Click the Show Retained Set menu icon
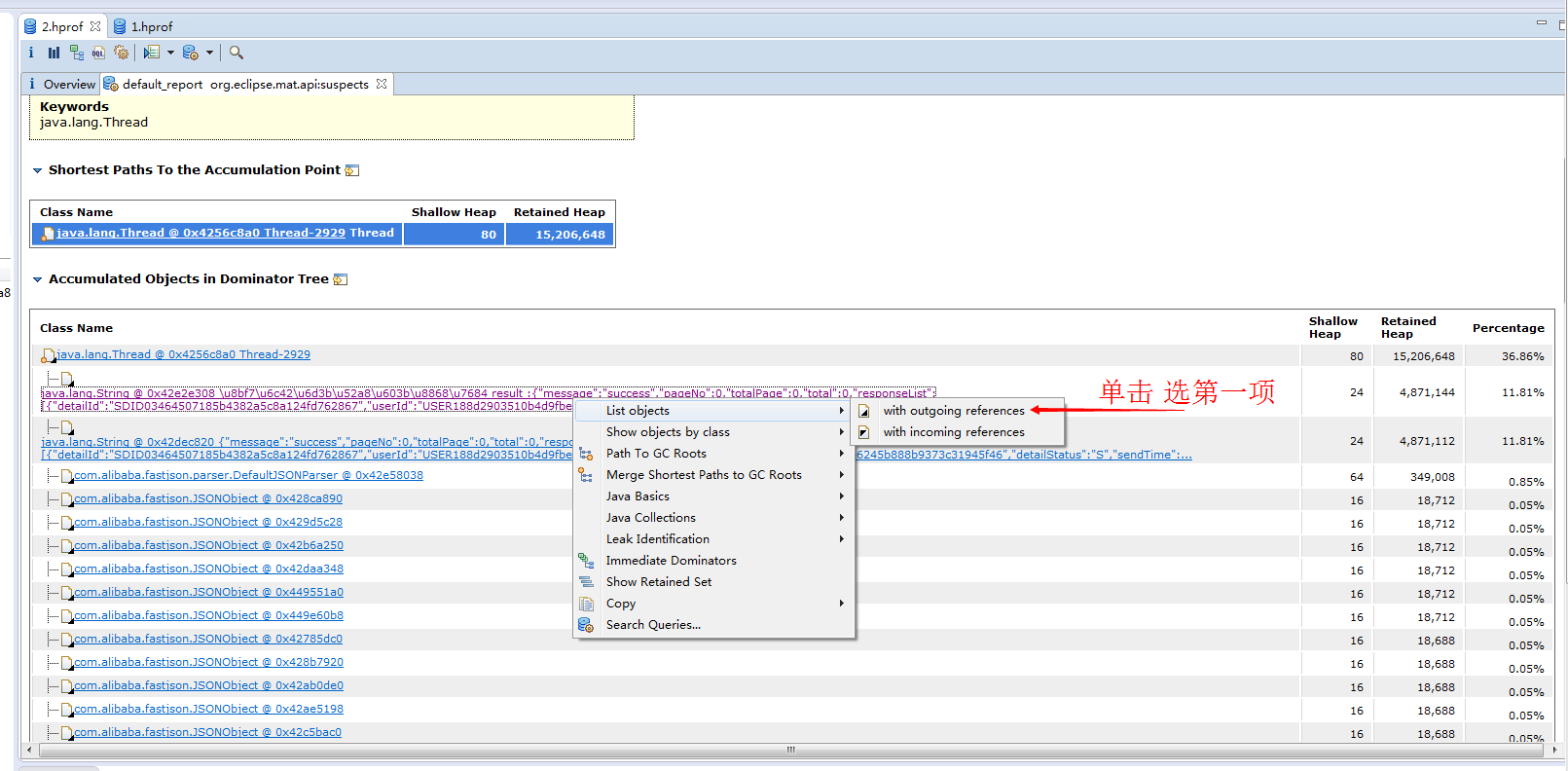The image size is (1568, 771). (x=586, y=582)
